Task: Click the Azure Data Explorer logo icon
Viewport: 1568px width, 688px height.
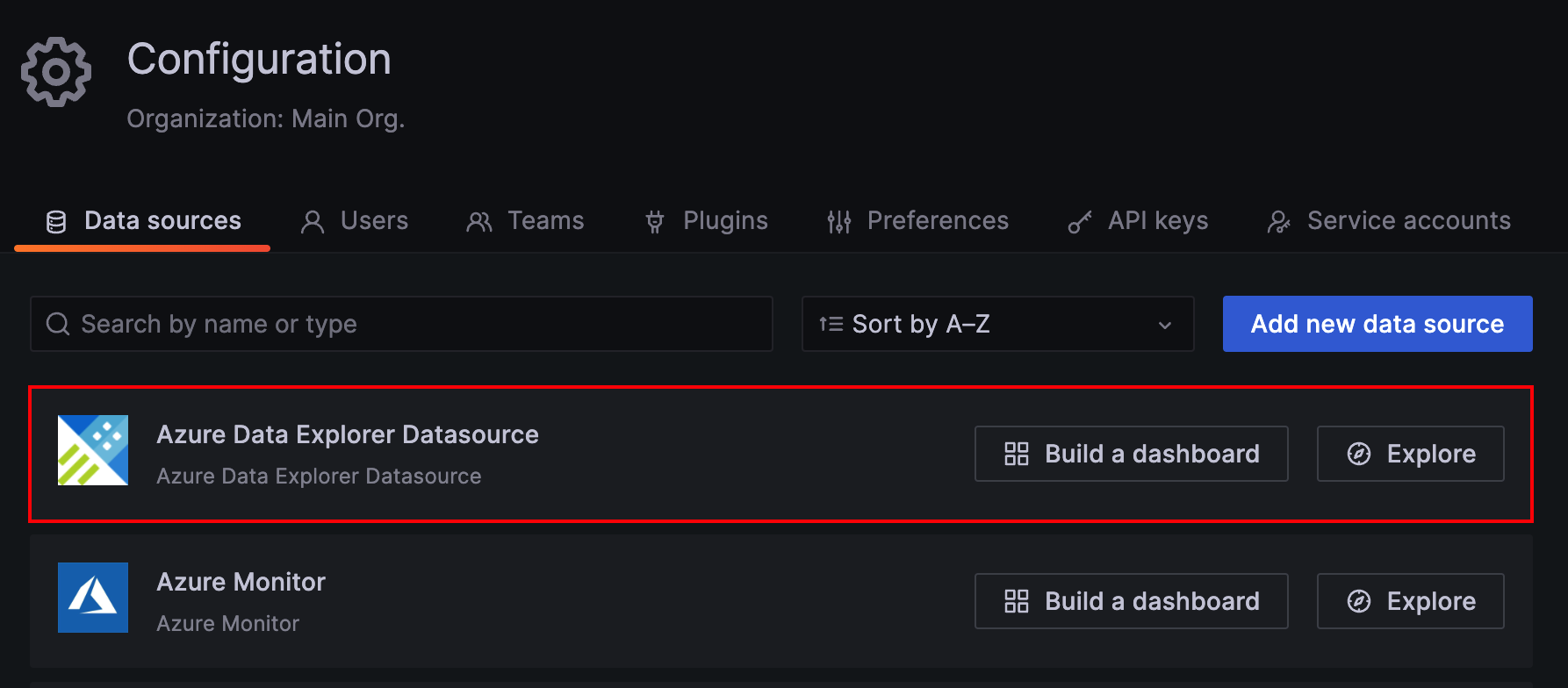Action: tap(93, 450)
